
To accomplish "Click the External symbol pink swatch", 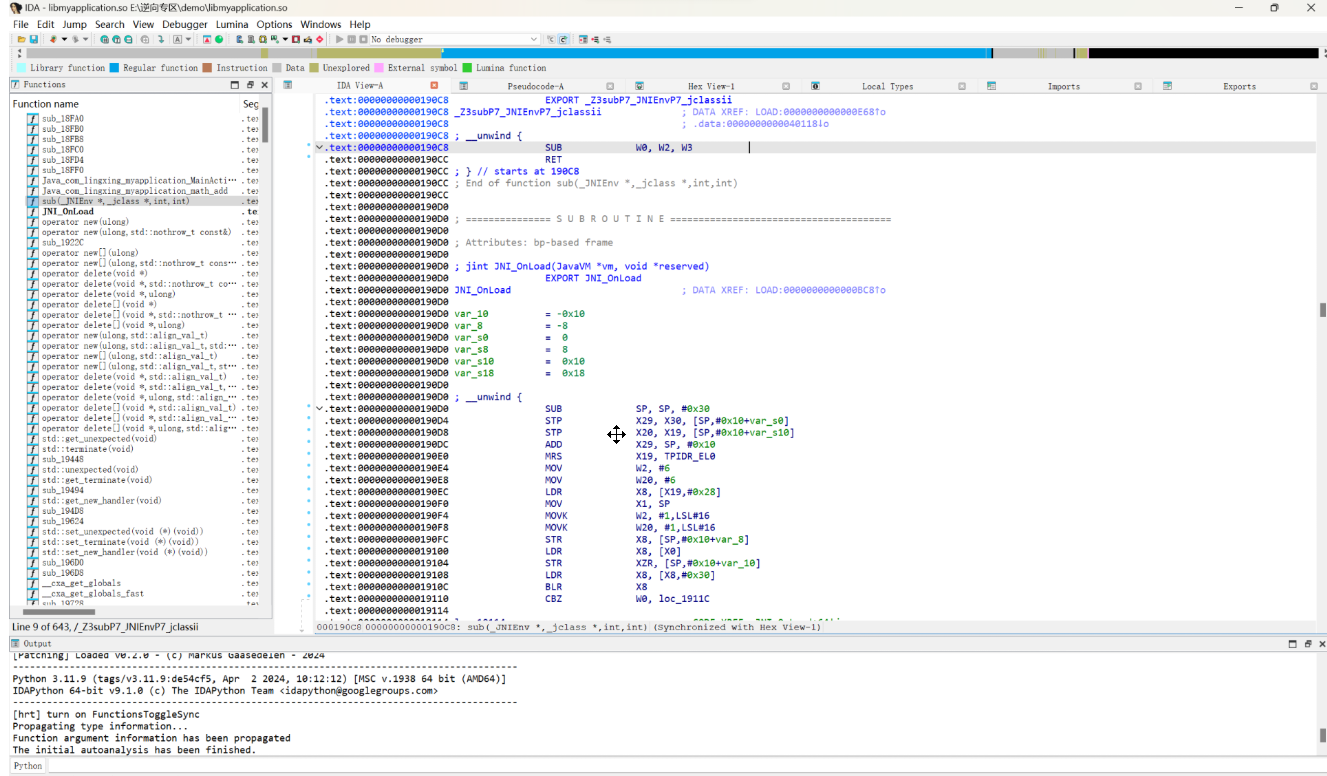I will [378, 68].
